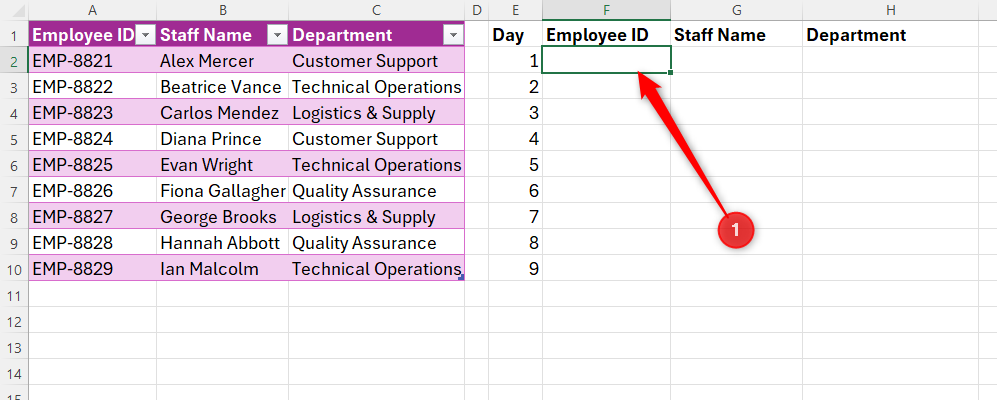This screenshot has width=997, height=400.
Task: Click Logistics & Supply in Carlos Mendez's row
Action: click(376, 113)
